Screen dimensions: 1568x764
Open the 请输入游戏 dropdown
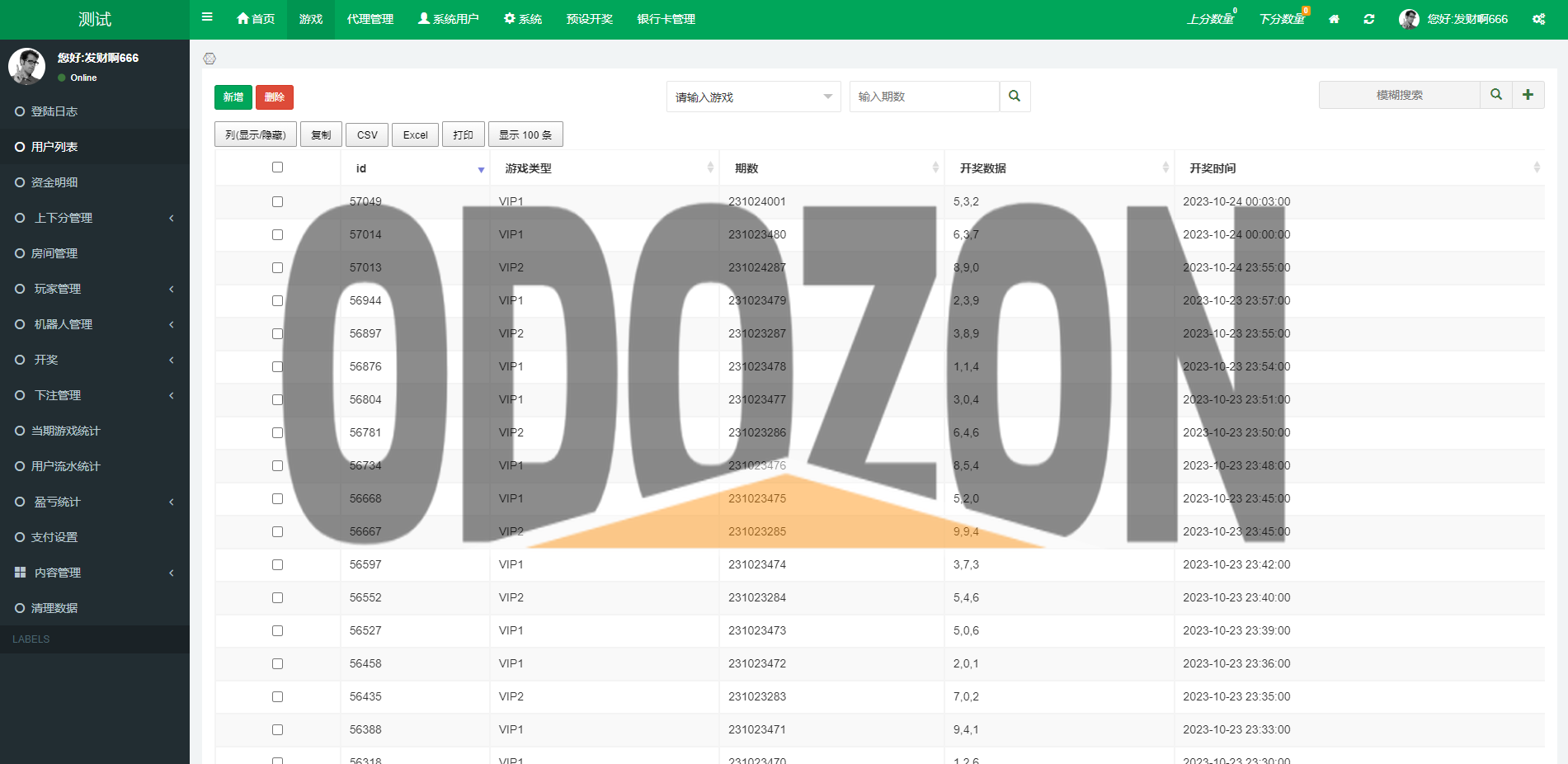coord(754,97)
